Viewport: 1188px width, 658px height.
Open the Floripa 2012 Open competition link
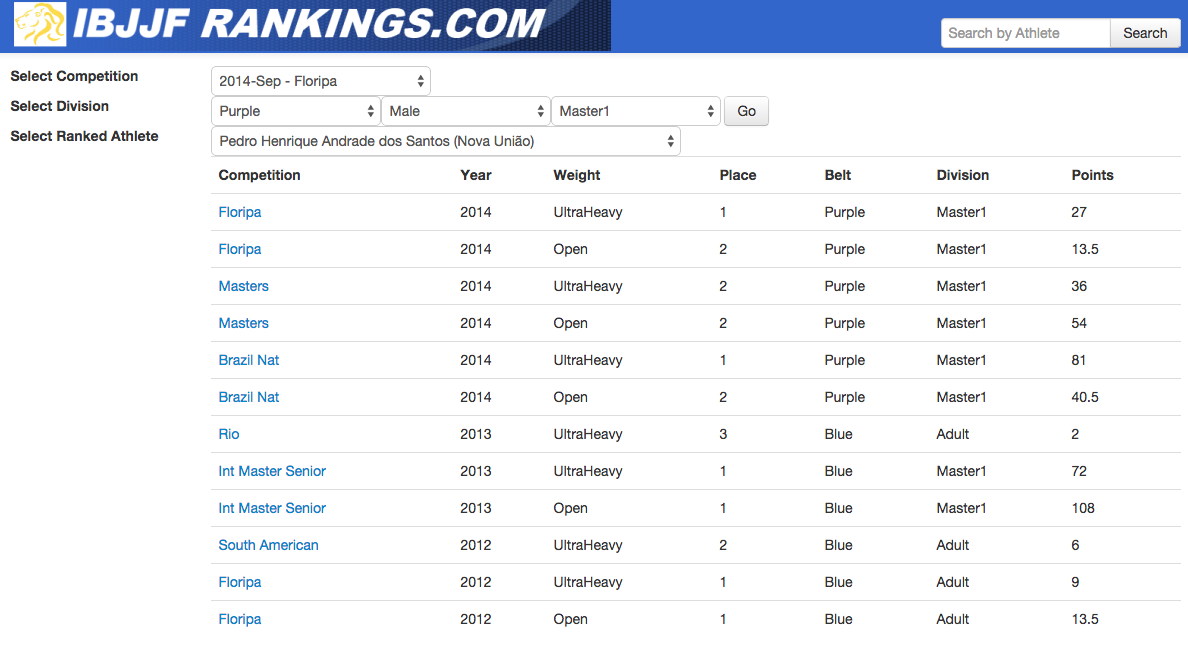pyautogui.click(x=240, y=619)
